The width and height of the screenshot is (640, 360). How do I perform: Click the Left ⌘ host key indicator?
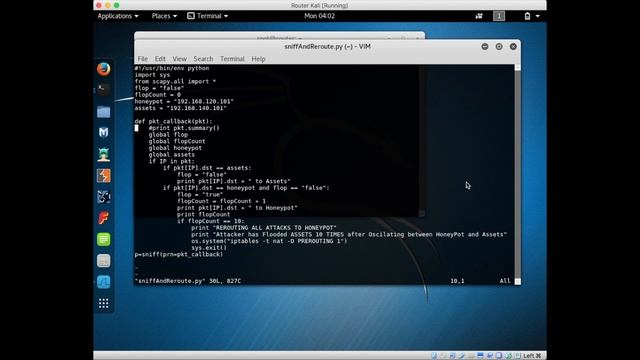[532, 356]
